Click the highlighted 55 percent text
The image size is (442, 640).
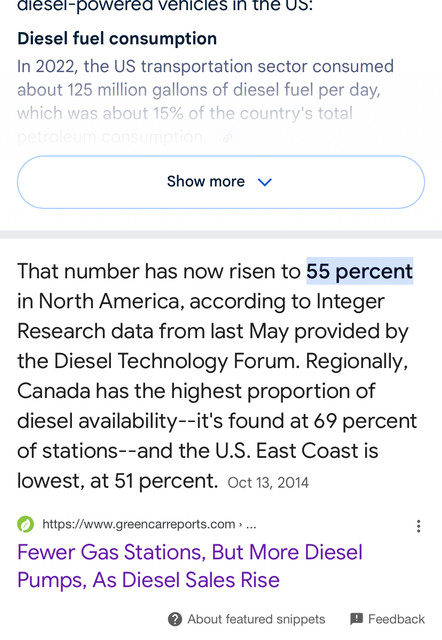click(360, 271)
